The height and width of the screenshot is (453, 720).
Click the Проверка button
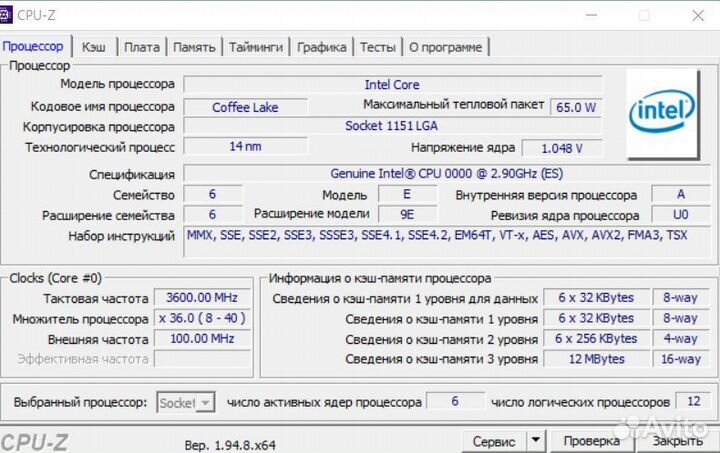(592, 441)
